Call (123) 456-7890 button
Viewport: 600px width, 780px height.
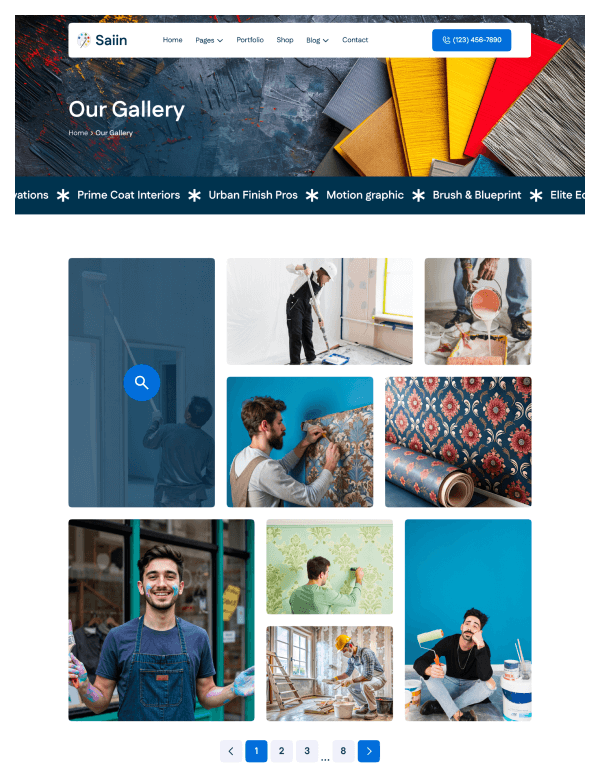471,40
